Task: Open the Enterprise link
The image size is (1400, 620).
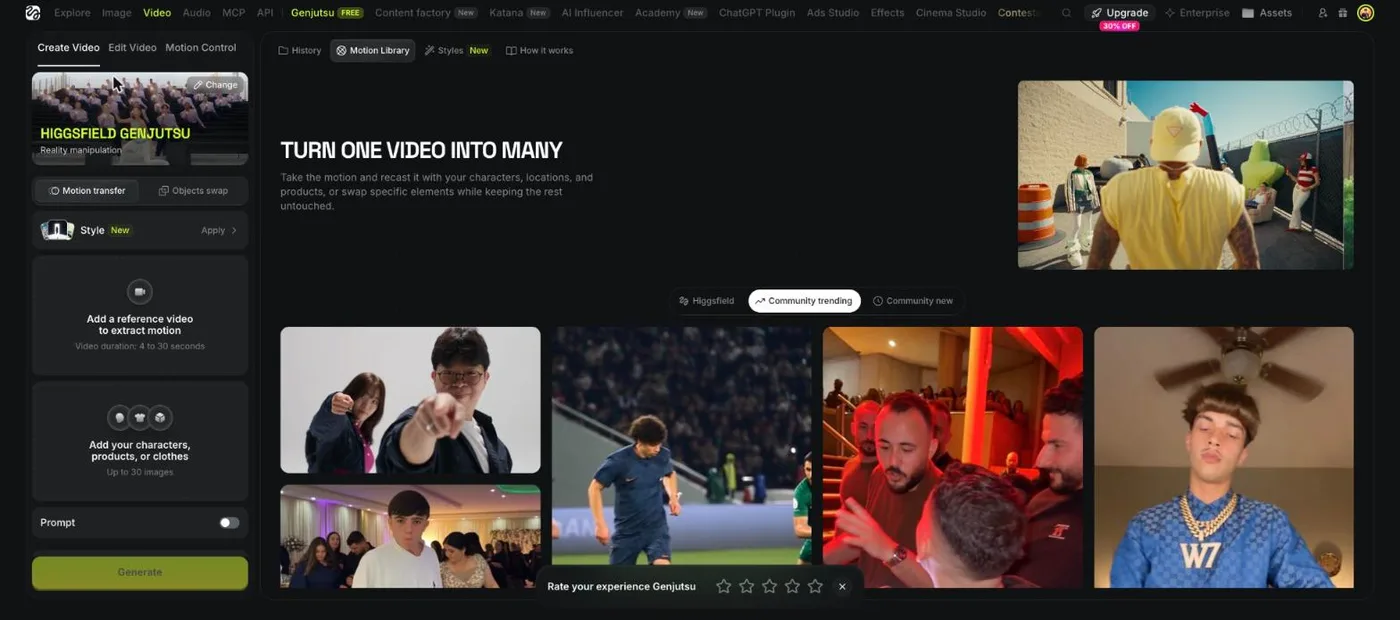Action: [x=1197, y=13]
